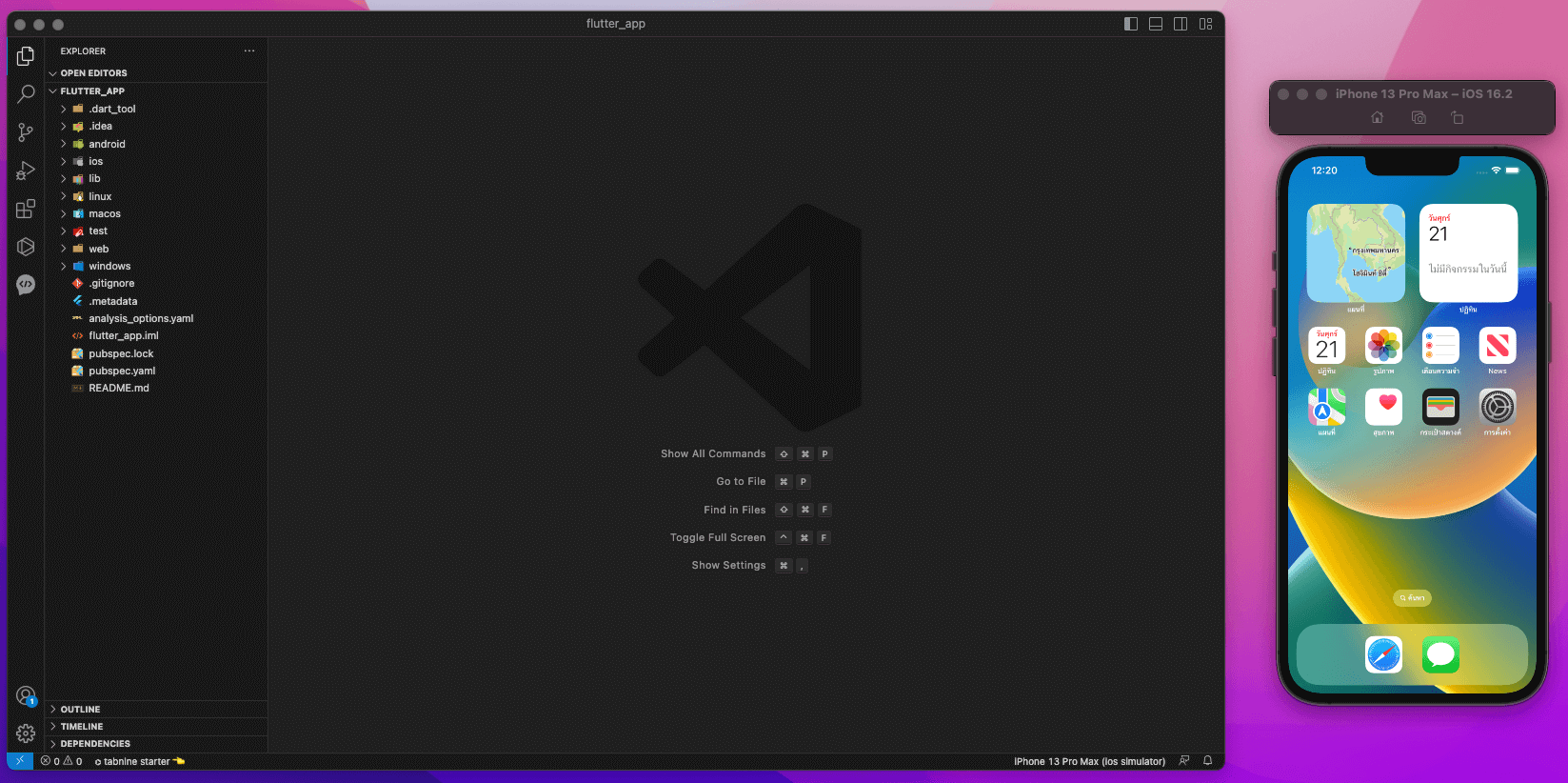Open the Run and Debug view
The image size is (1568, 783).
click(26, 171)
